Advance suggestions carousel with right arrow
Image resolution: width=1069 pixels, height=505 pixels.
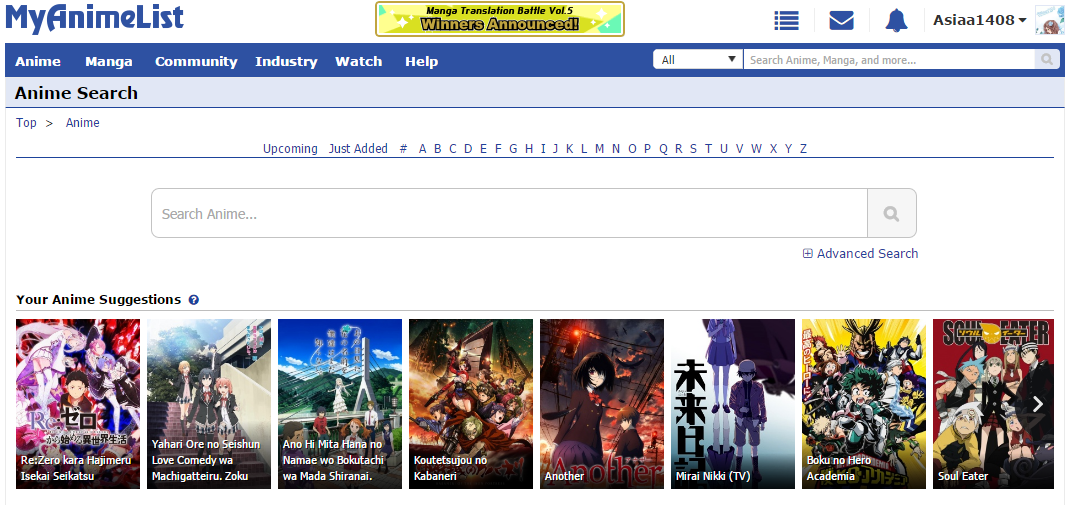(1038, 404)
